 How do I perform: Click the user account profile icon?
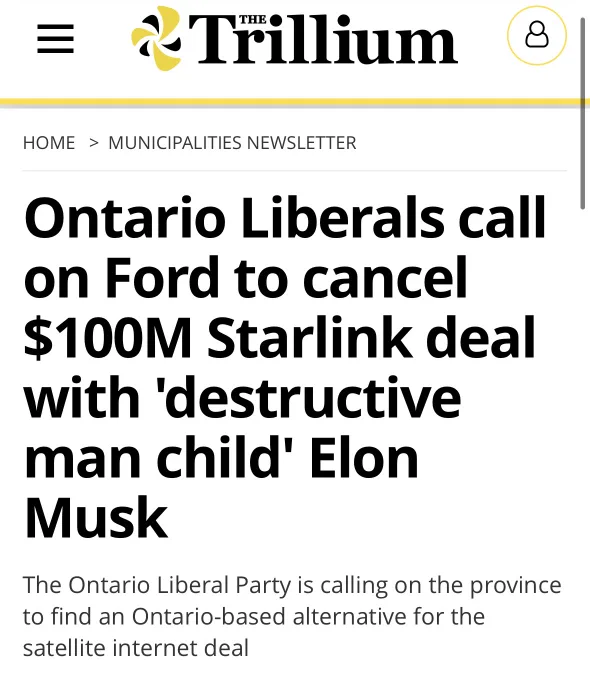pos(537,36)
